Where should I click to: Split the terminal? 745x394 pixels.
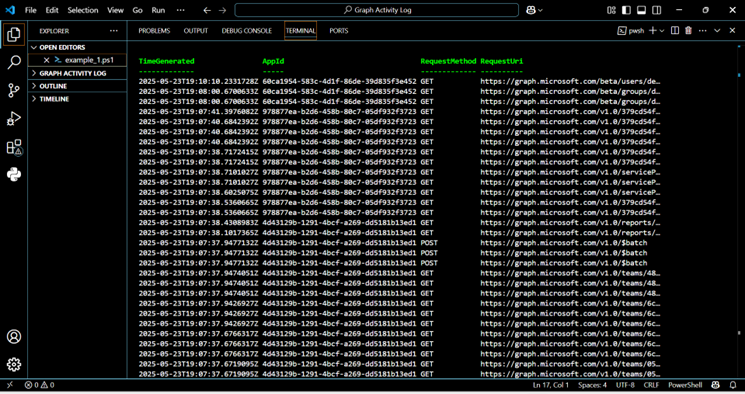coord(675,30)
